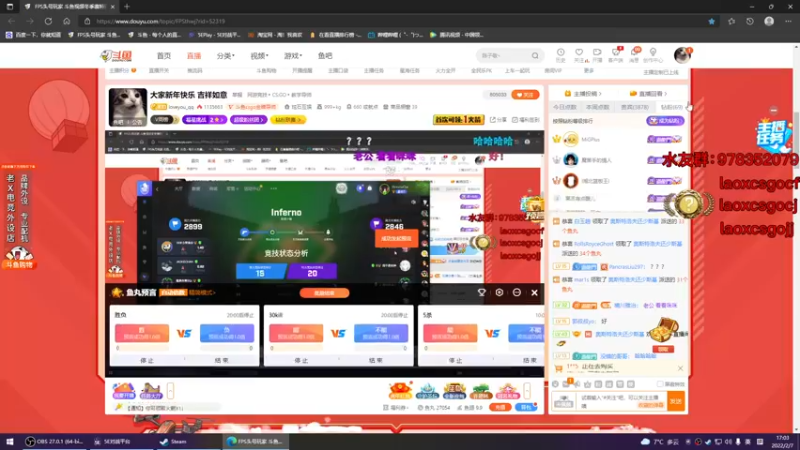Click the chat message input field

620,401
